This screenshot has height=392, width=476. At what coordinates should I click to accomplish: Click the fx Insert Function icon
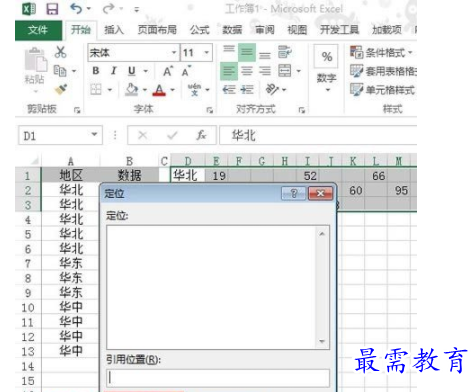[201, 135]
